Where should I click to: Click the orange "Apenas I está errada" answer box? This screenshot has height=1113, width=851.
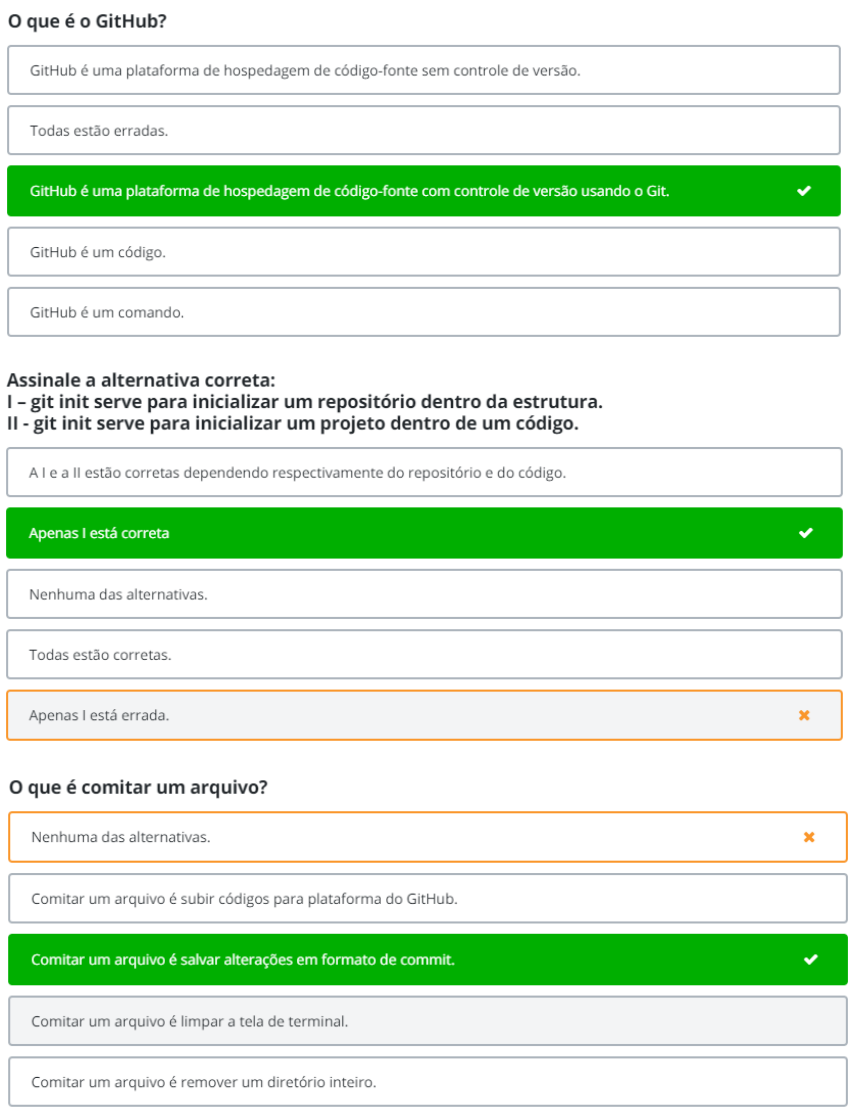click(400, 715)
